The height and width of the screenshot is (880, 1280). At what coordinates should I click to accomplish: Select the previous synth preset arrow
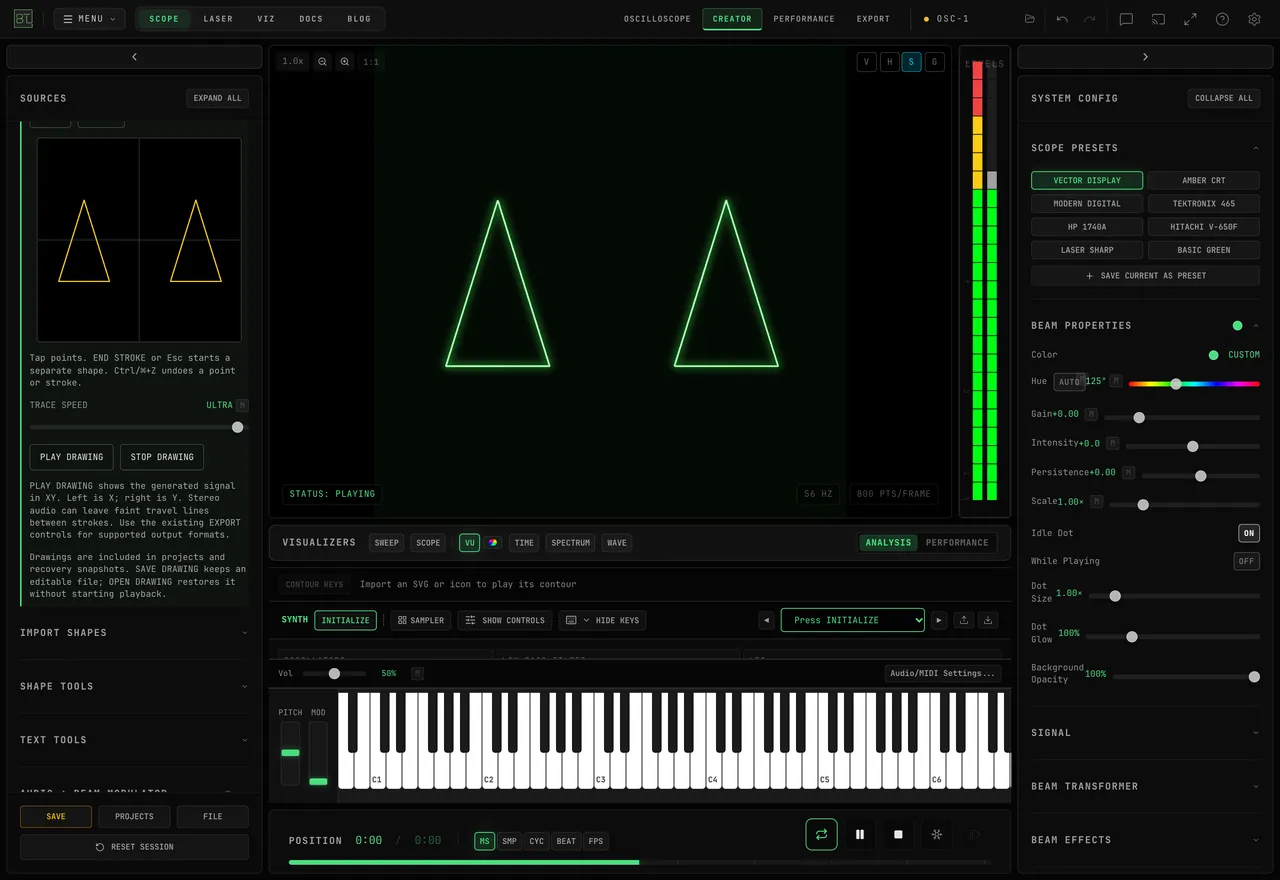coord(767,620)
